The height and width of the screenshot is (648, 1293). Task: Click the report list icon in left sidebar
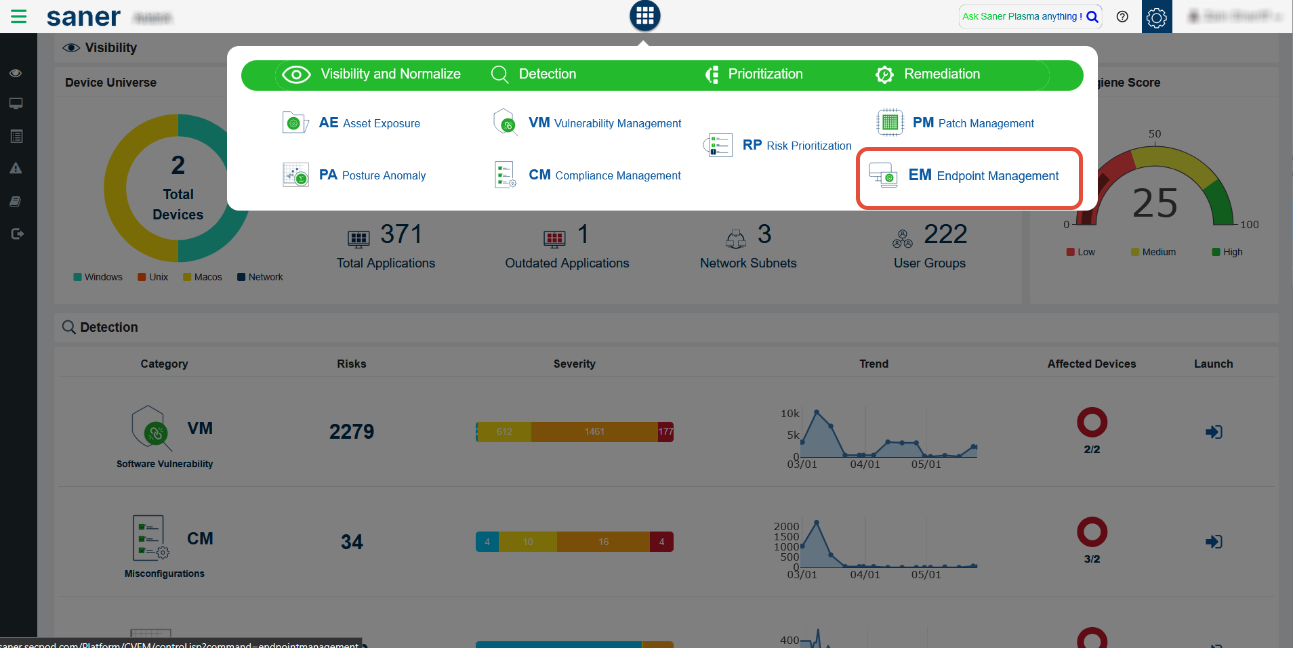click(x=16, y=136)
